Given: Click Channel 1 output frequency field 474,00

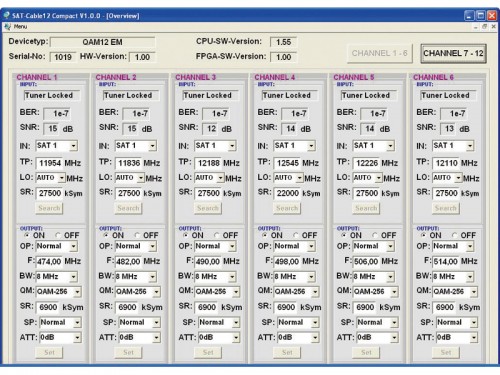Looking at the screenshot, I should pyautogui.click(x=49, y=261).
